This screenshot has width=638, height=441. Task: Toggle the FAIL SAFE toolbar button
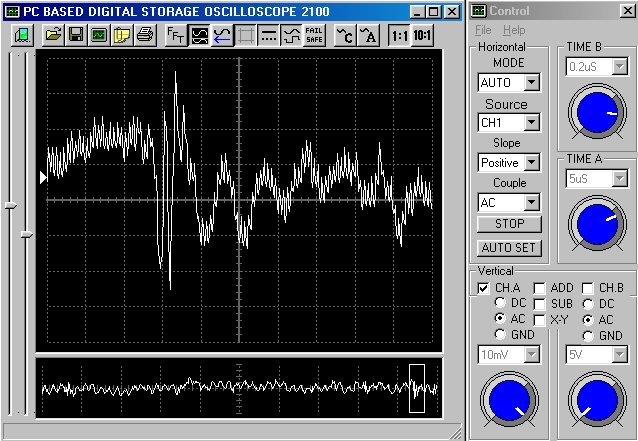coord(314,35)
